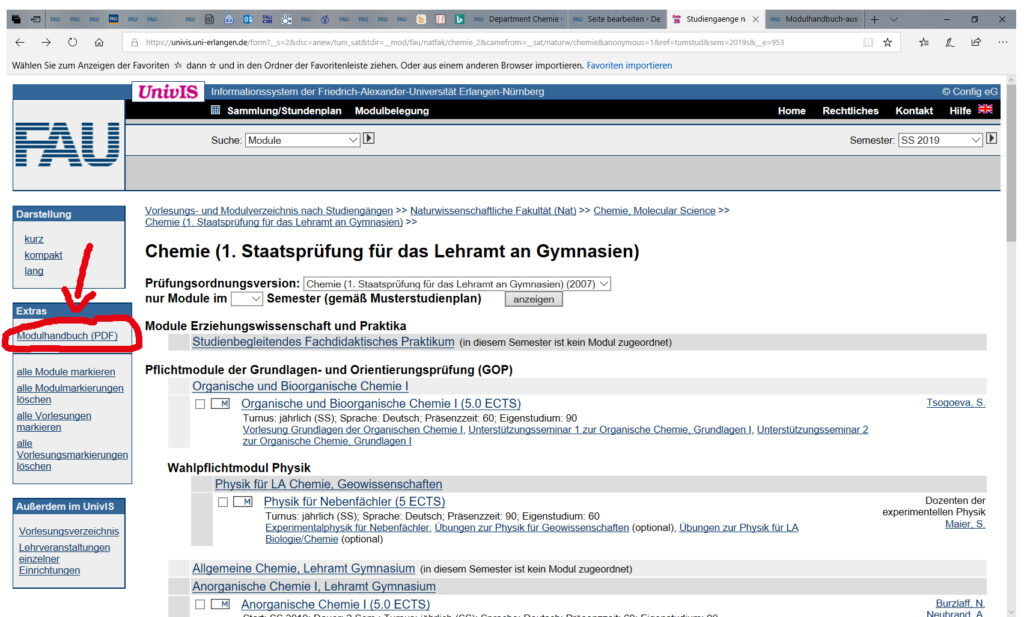Open Modulbelegung menu item
Viewport: 1024px width, 617px height.
(x=392, y=111)
